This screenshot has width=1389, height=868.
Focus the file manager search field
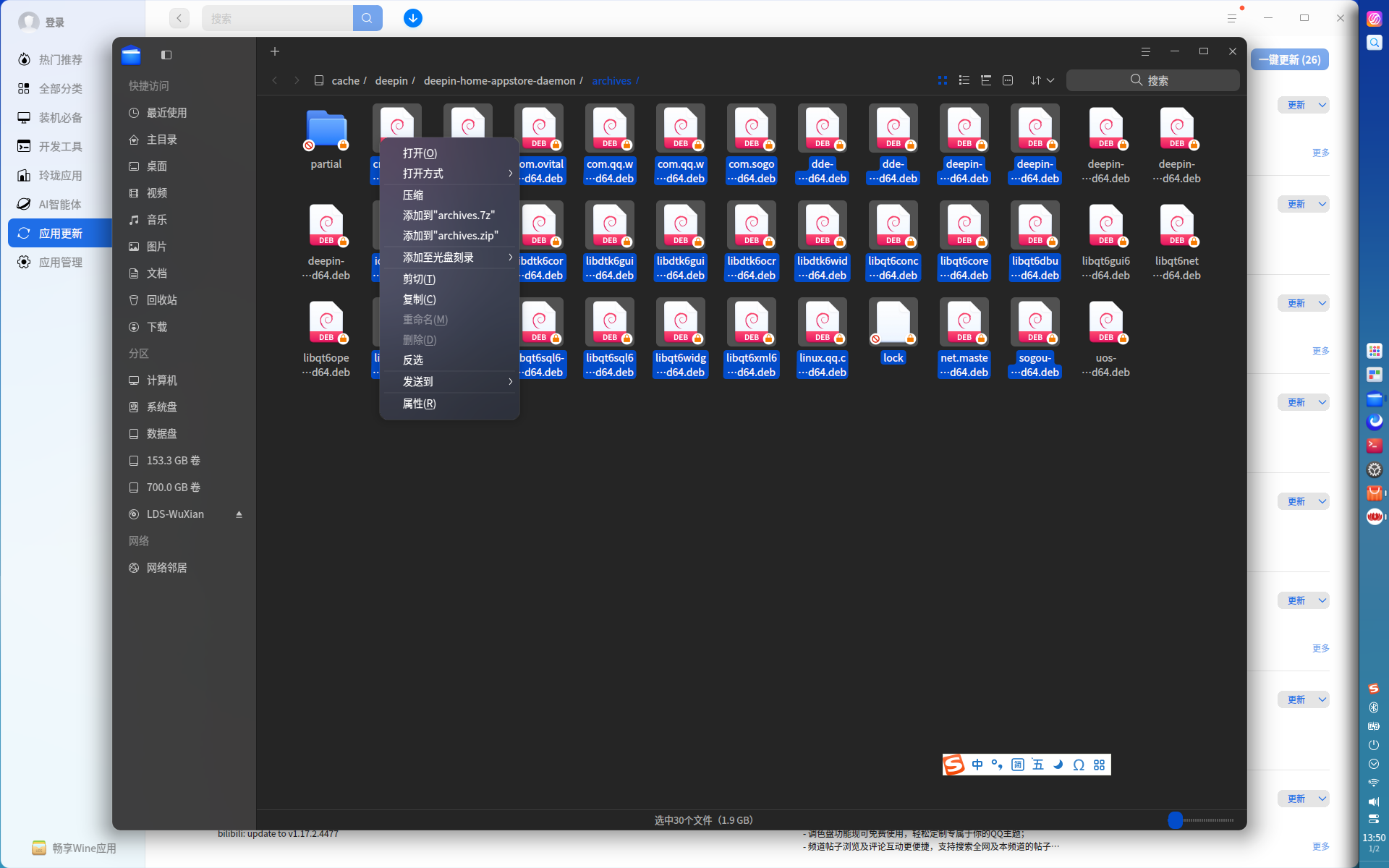(1152, 80)
